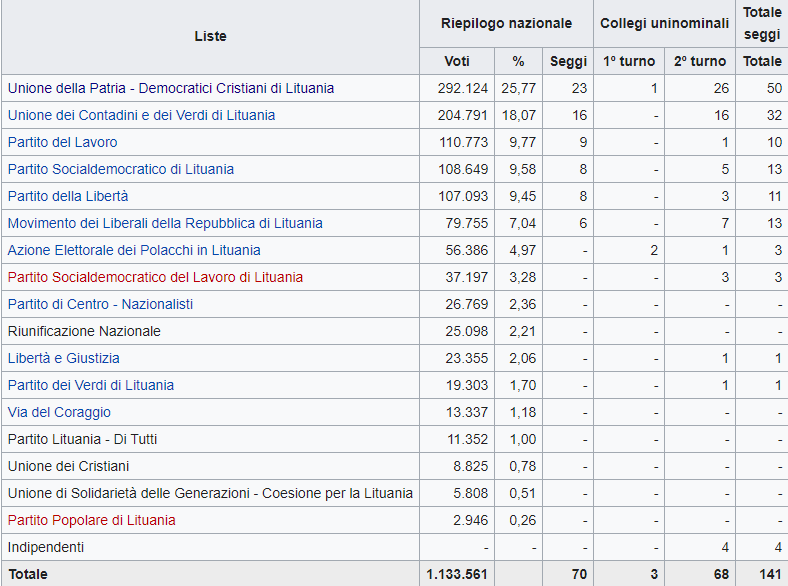
Task: Open the Partito del Lavoro link
Action: pos(62,142)
